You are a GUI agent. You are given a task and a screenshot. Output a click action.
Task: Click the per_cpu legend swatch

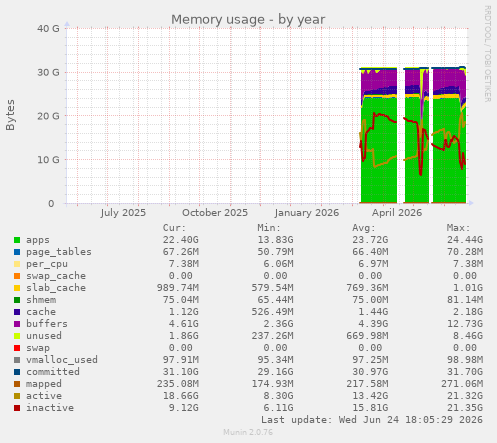click(17, 264)
